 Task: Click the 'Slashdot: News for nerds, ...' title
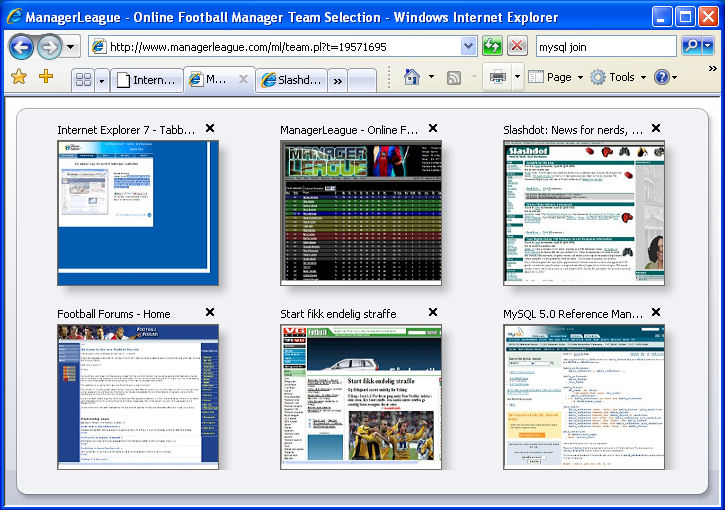573,130
